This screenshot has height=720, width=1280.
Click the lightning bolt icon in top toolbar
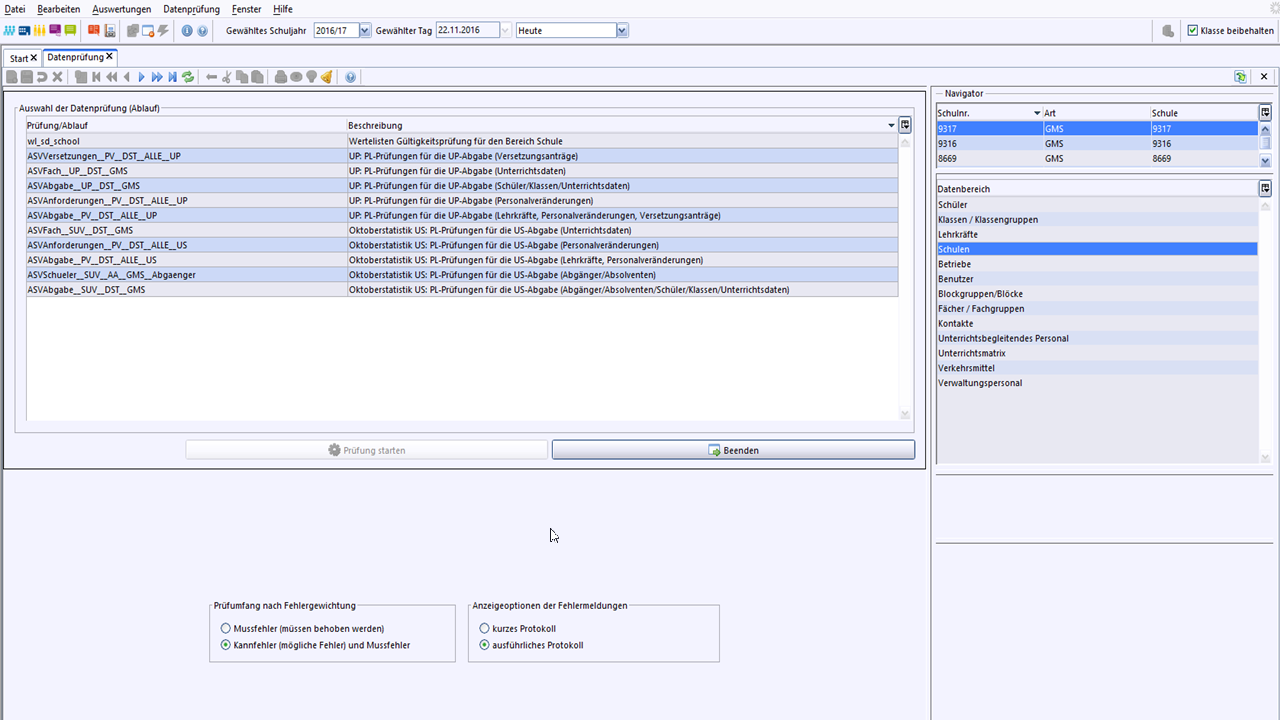[163, 31]
